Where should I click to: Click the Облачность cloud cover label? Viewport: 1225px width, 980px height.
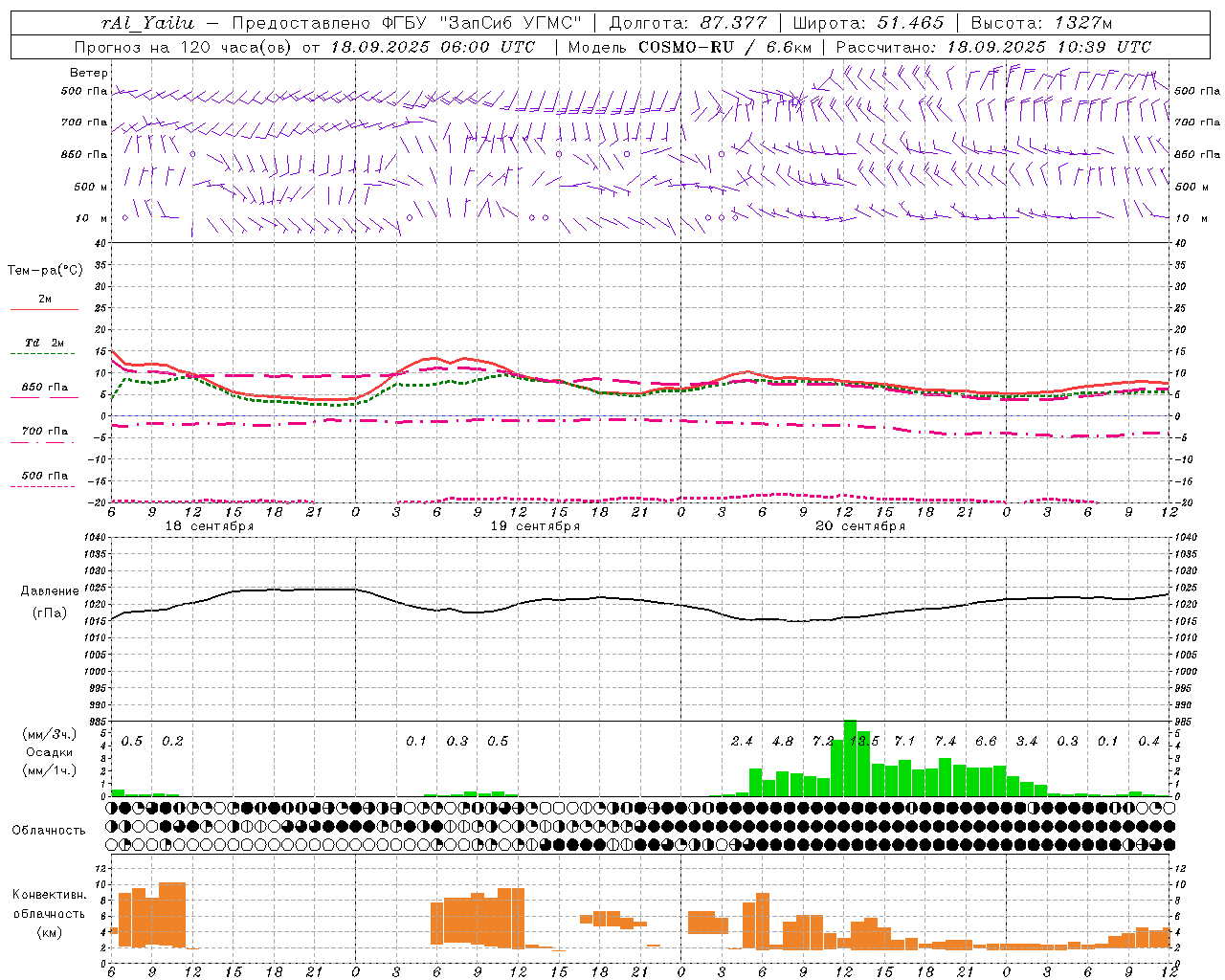49,830
